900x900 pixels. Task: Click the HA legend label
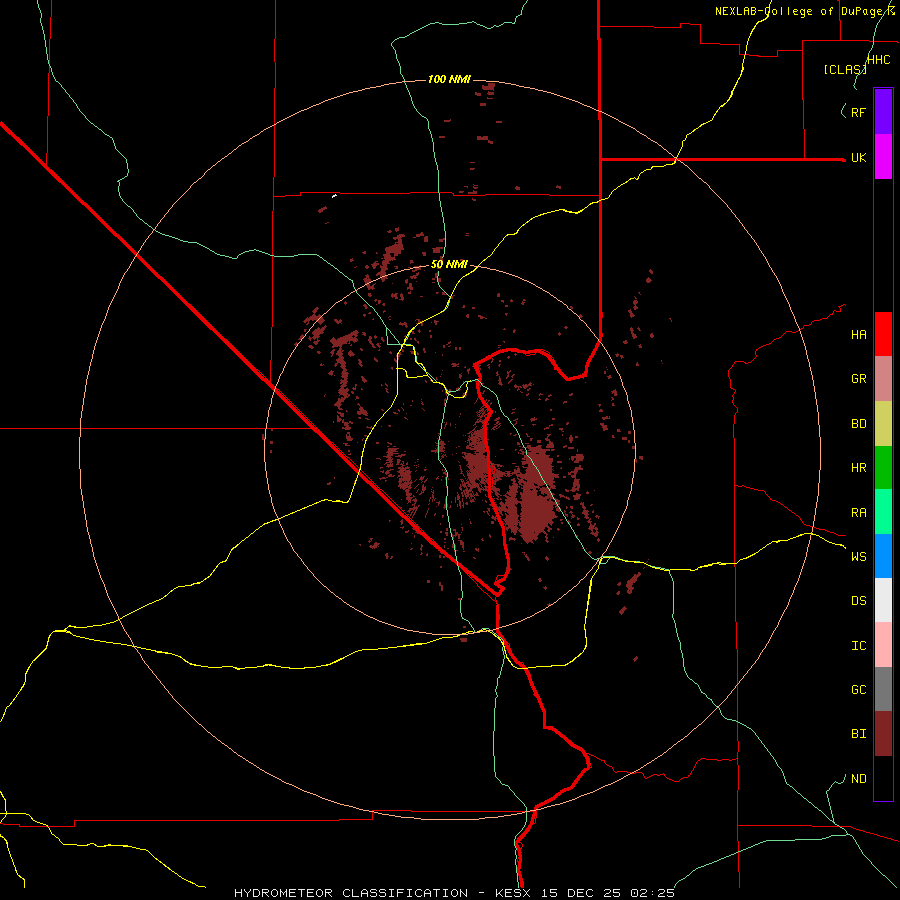858,335
